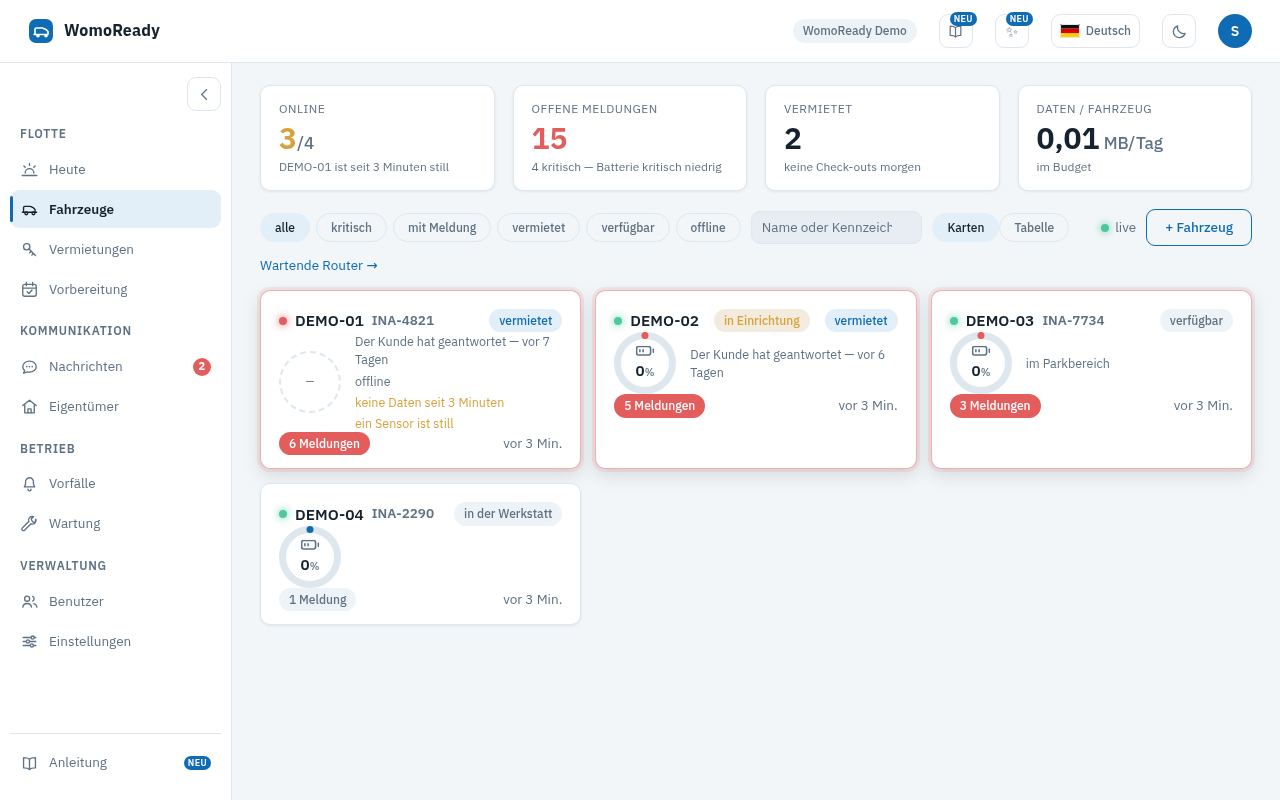Focus the Name oder Kennzeichen search field
Viewport: 1280px width, 800px height.
(x=836, y=228)
